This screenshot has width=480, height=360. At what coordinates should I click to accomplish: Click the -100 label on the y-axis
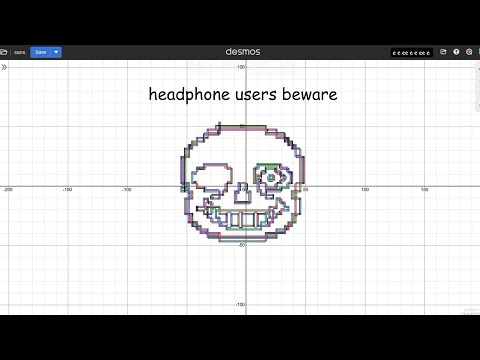pos(240,305)
